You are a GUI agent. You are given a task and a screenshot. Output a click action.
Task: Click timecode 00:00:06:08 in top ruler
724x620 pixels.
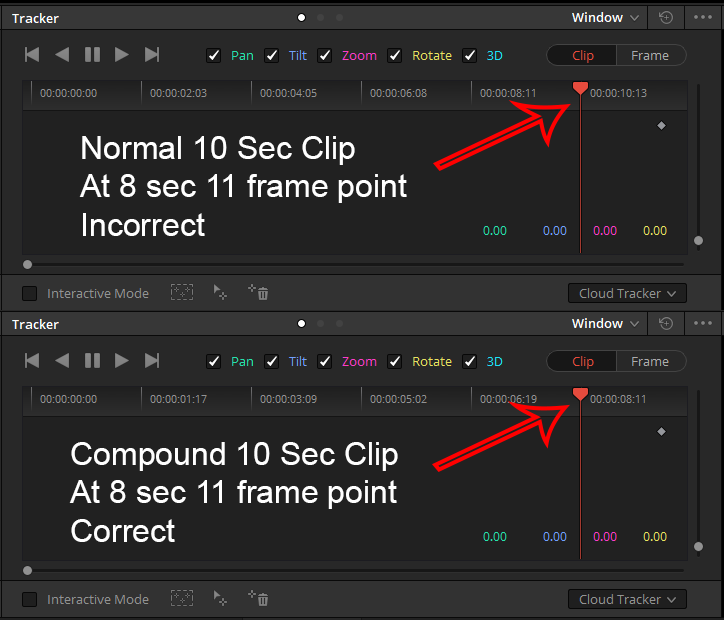click(398, 93)
